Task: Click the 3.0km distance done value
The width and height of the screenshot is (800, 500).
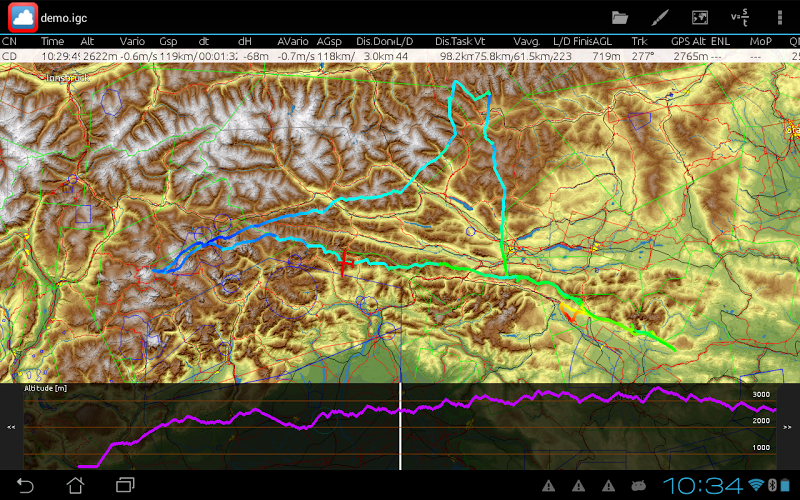Action: coord(378,56)
